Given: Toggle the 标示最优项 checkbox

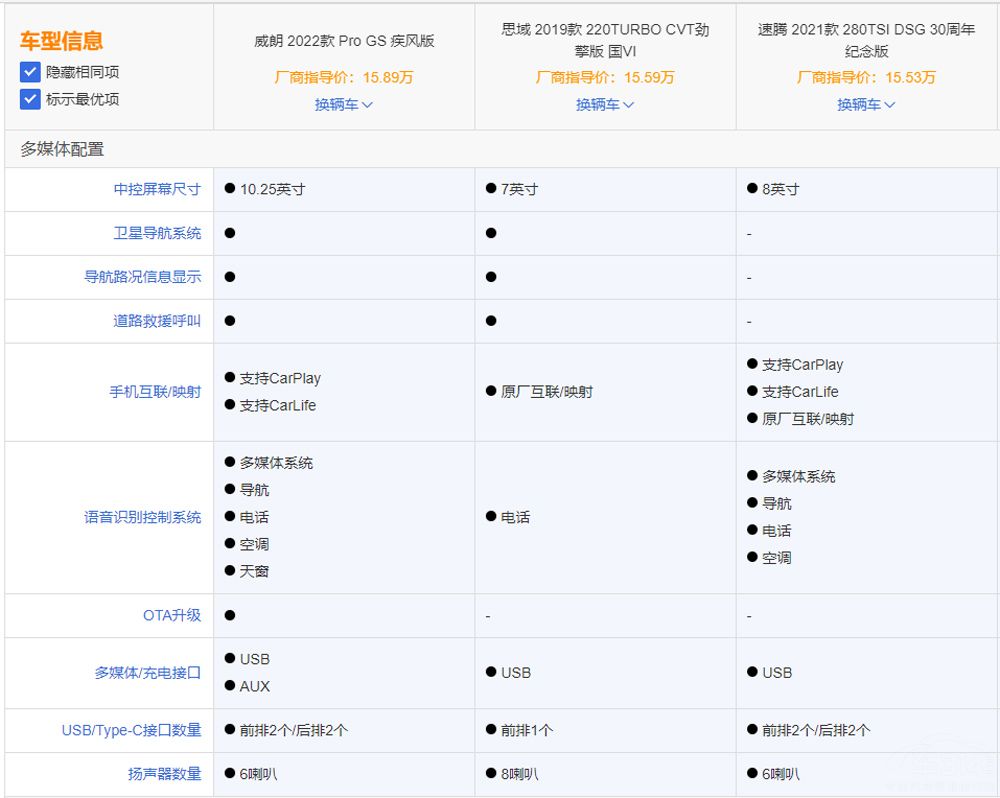Looking at the screenshot, I should tap(30, 99).
